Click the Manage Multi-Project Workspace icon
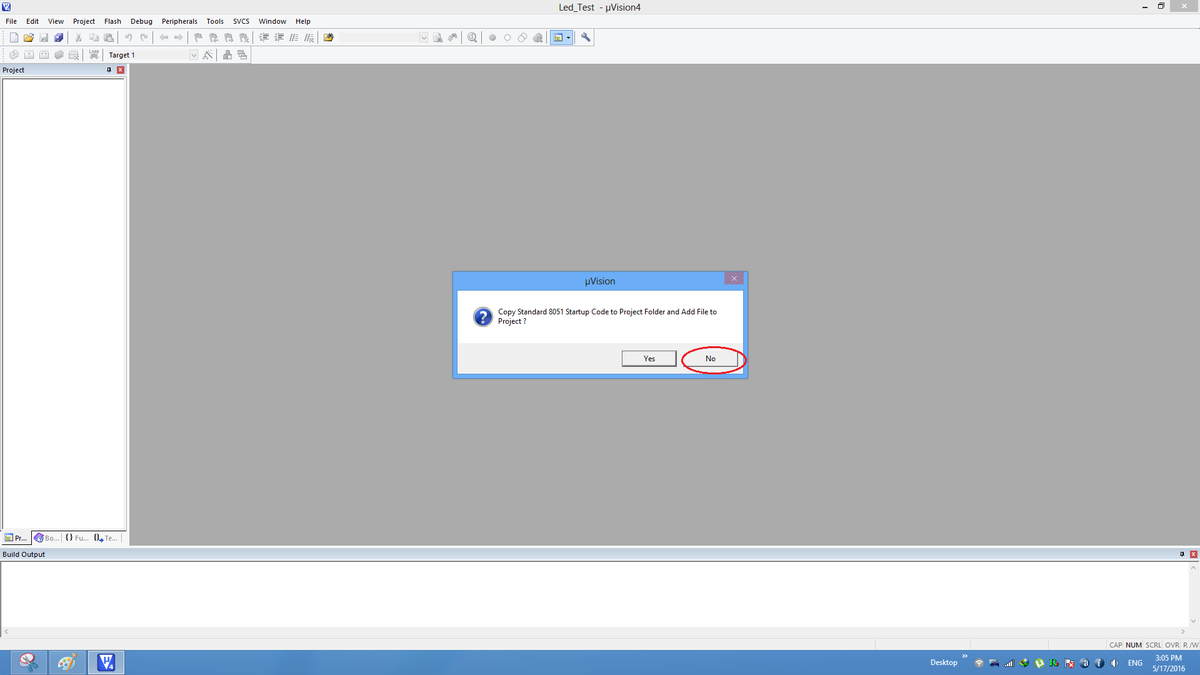Screen dimensions: 1200x675 [242, 54]
